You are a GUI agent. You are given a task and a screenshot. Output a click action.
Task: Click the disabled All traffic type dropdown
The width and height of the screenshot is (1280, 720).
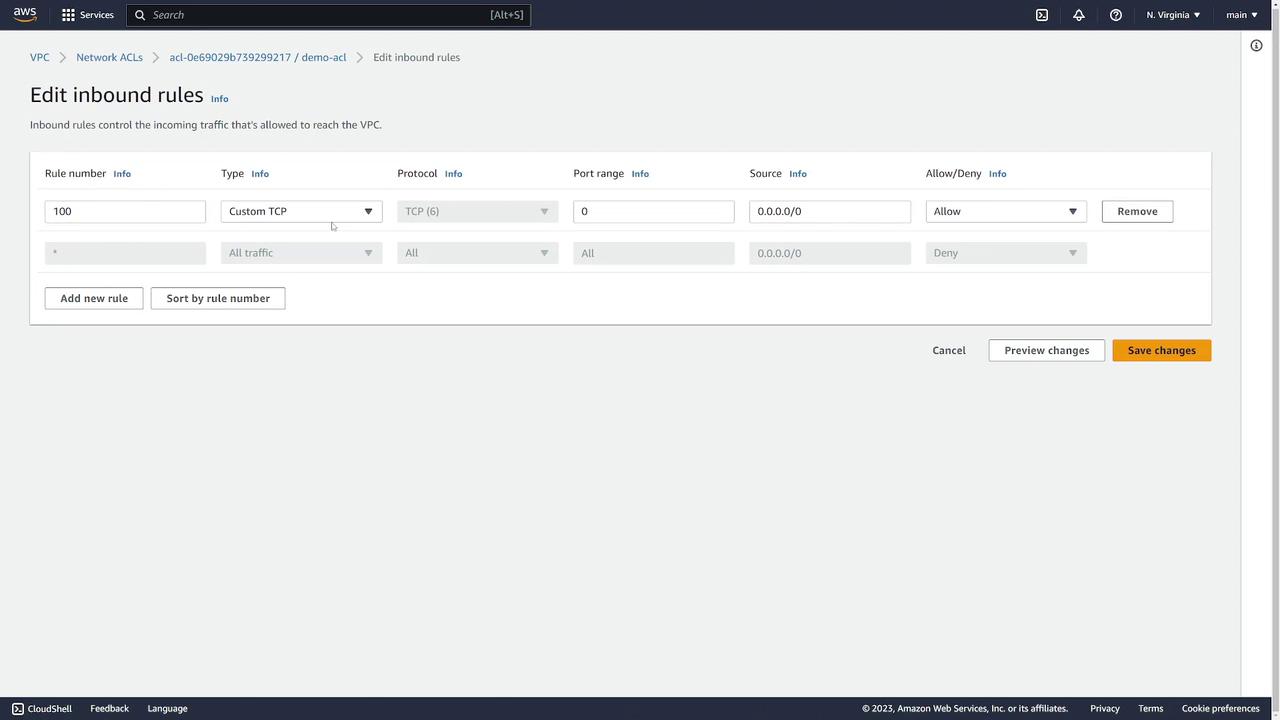[301, 253]
